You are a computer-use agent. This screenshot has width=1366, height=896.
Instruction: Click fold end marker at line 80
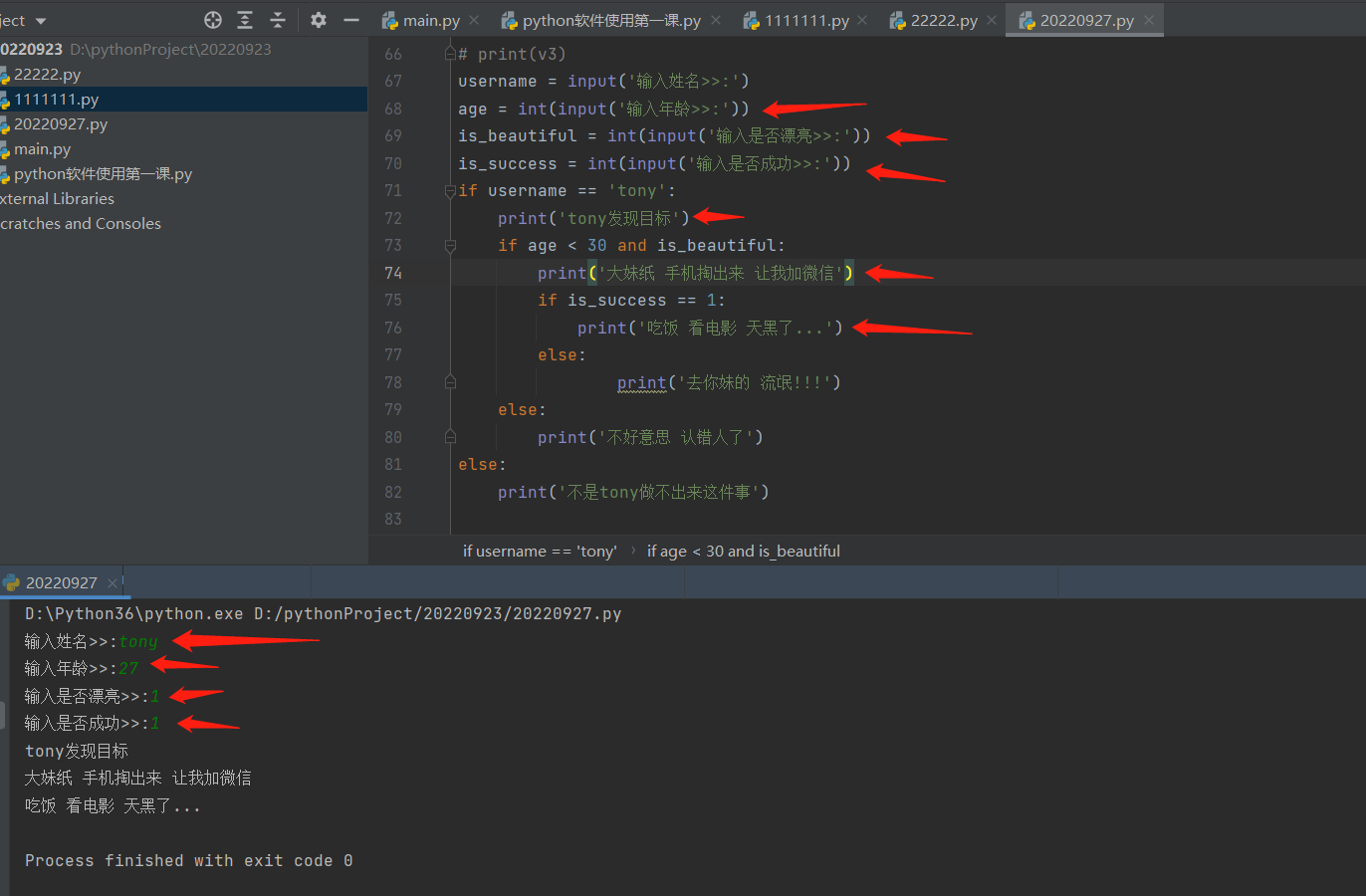pos(450,437)
